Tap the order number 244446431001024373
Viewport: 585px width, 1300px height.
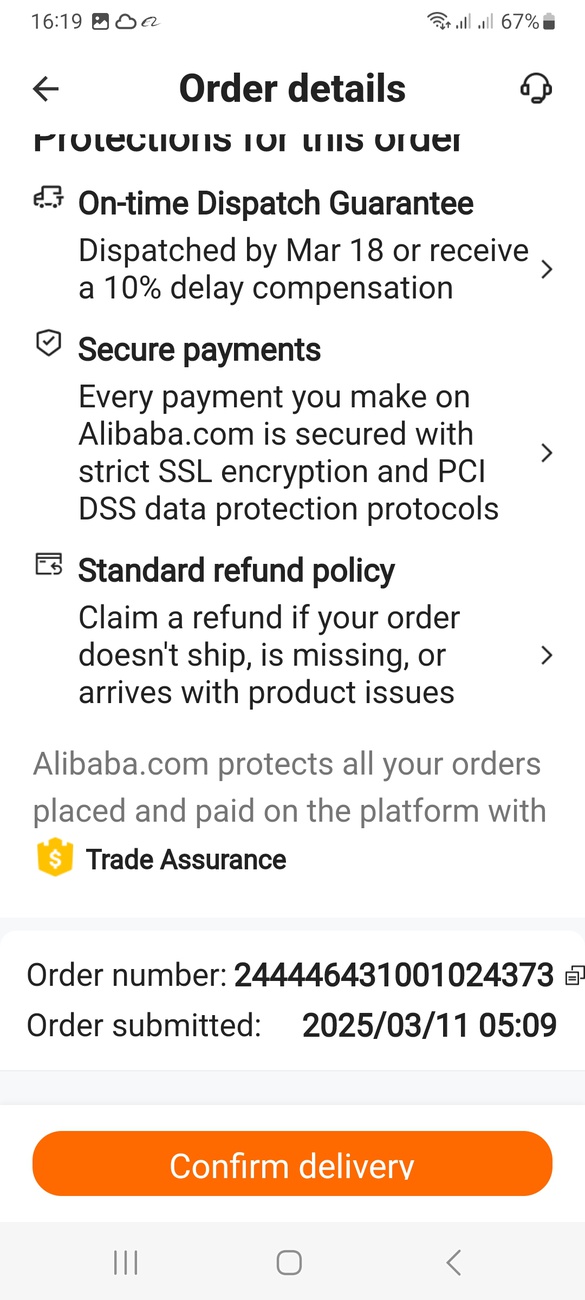(x=394, y=975)
